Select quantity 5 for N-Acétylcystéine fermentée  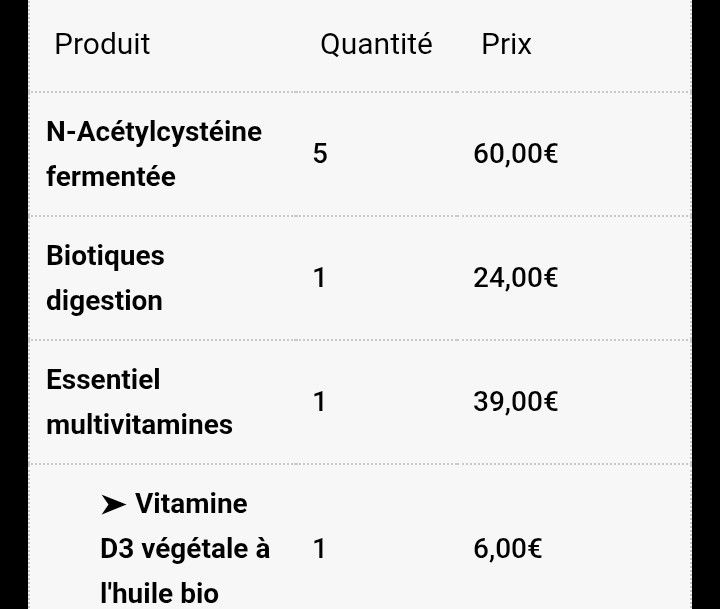320,154
